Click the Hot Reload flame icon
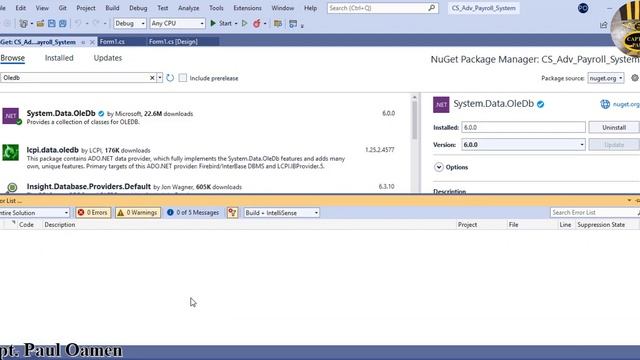640x360 pixels. (256, 24)
